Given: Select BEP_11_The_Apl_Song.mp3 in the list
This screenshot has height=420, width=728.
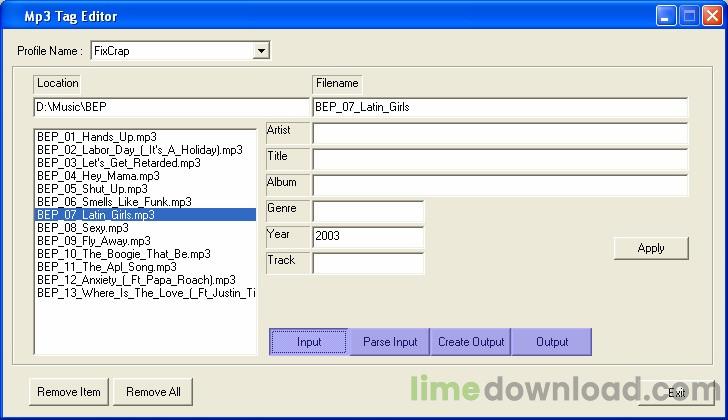Looking at the screenshot, I should click(x=145, y=267).
